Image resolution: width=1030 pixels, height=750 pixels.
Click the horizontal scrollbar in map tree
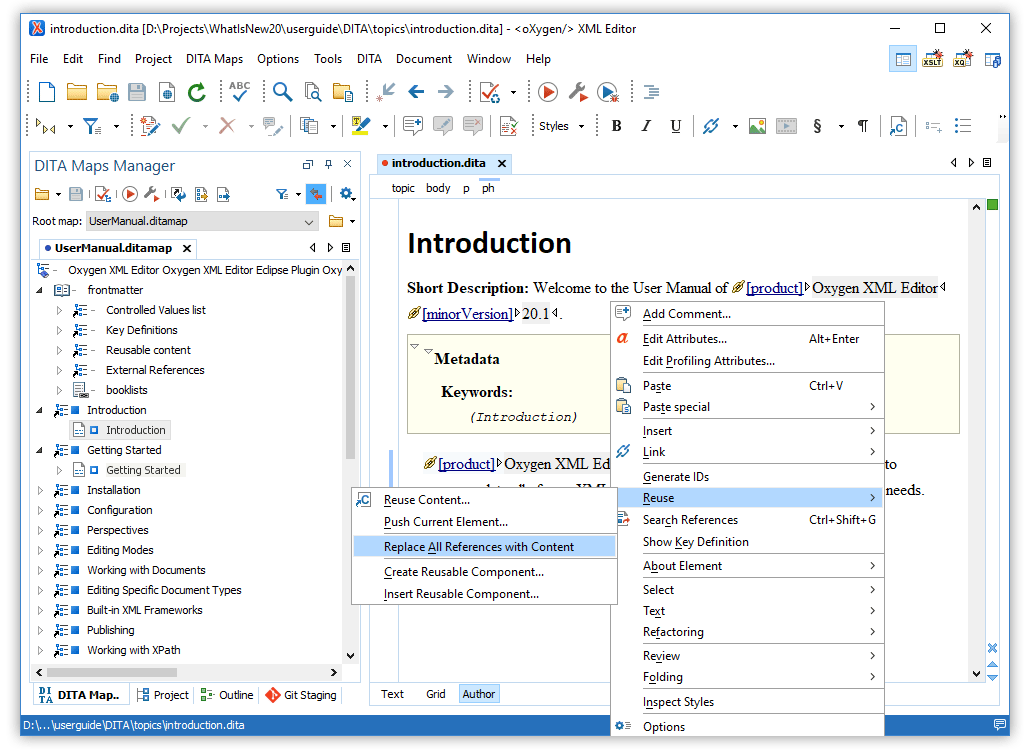pos(112,673)
